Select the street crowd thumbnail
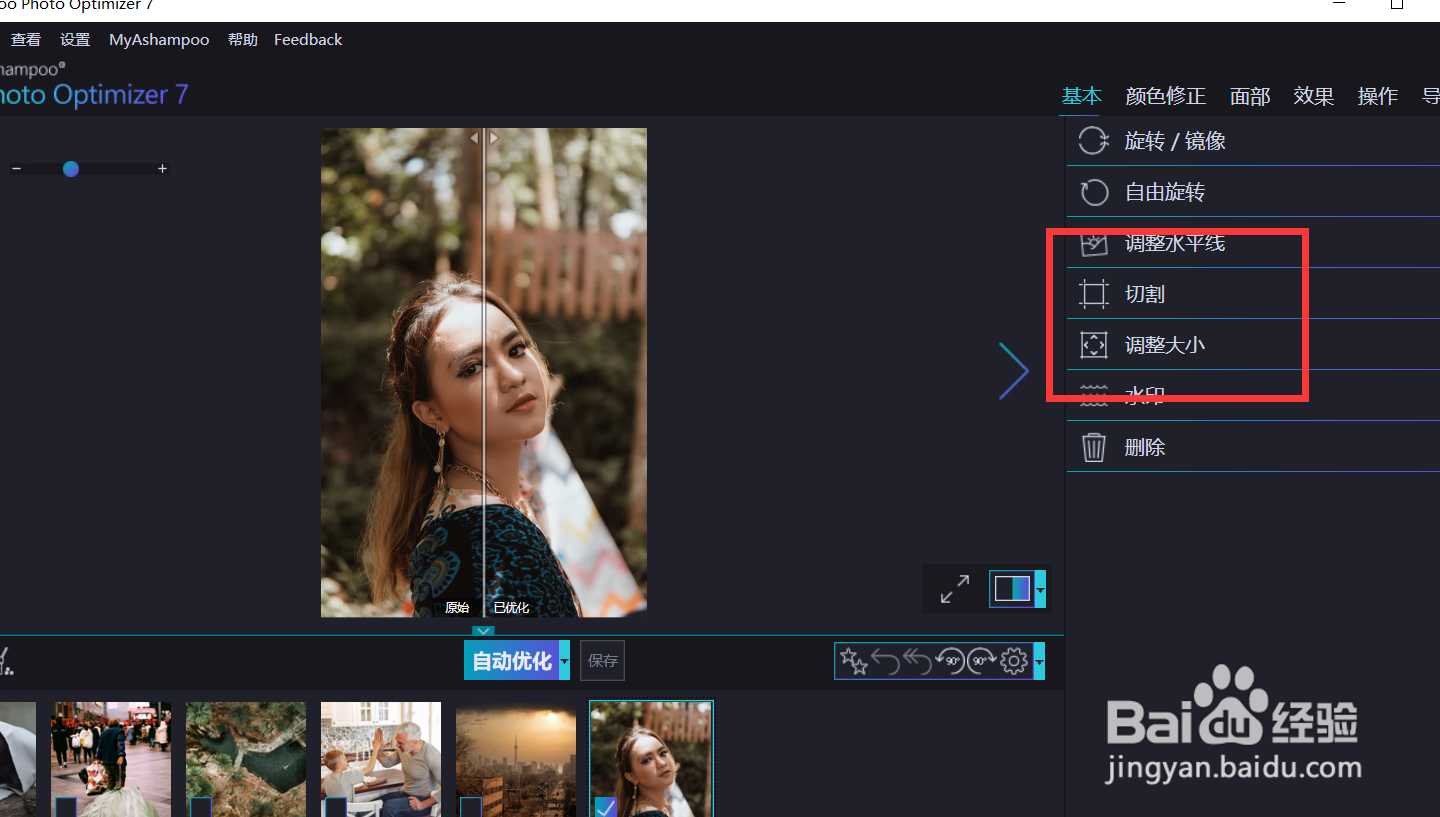 pos(111,759)
